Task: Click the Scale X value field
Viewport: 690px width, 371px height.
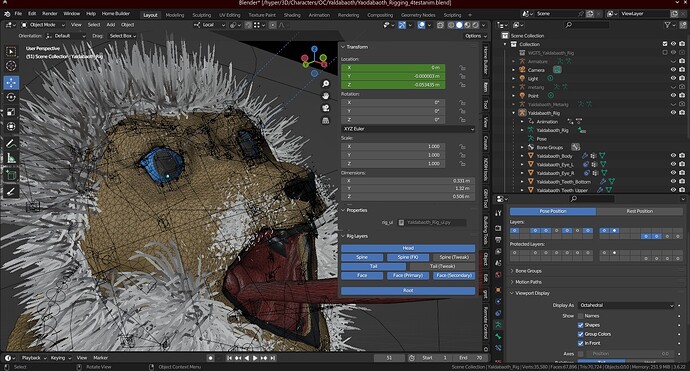Action: [x=393, y=147]
